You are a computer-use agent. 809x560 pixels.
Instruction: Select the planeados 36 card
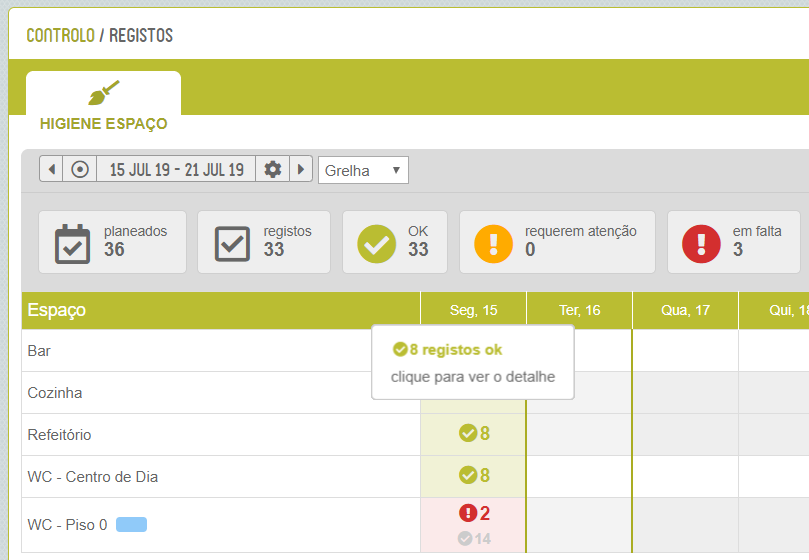click(x=112, y=242)
